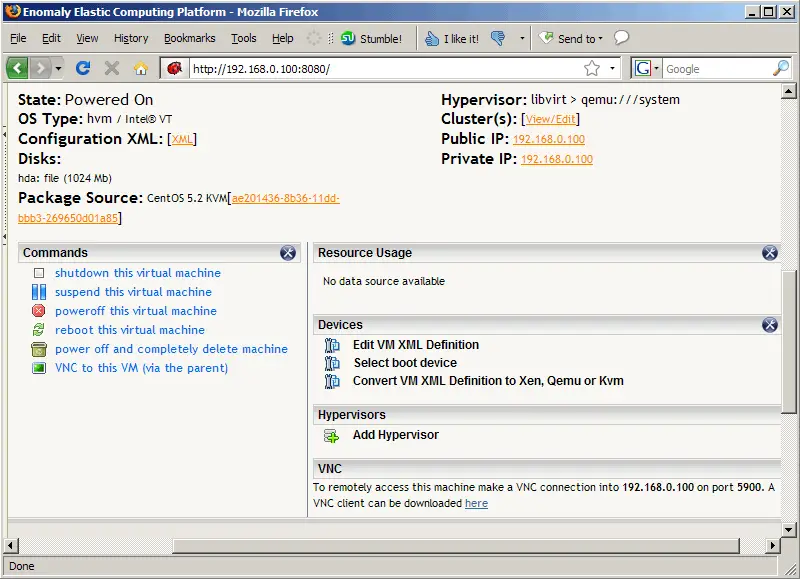800x579 pixels.
Task: Close the Devices panel
Action: (x=769, y=324)
